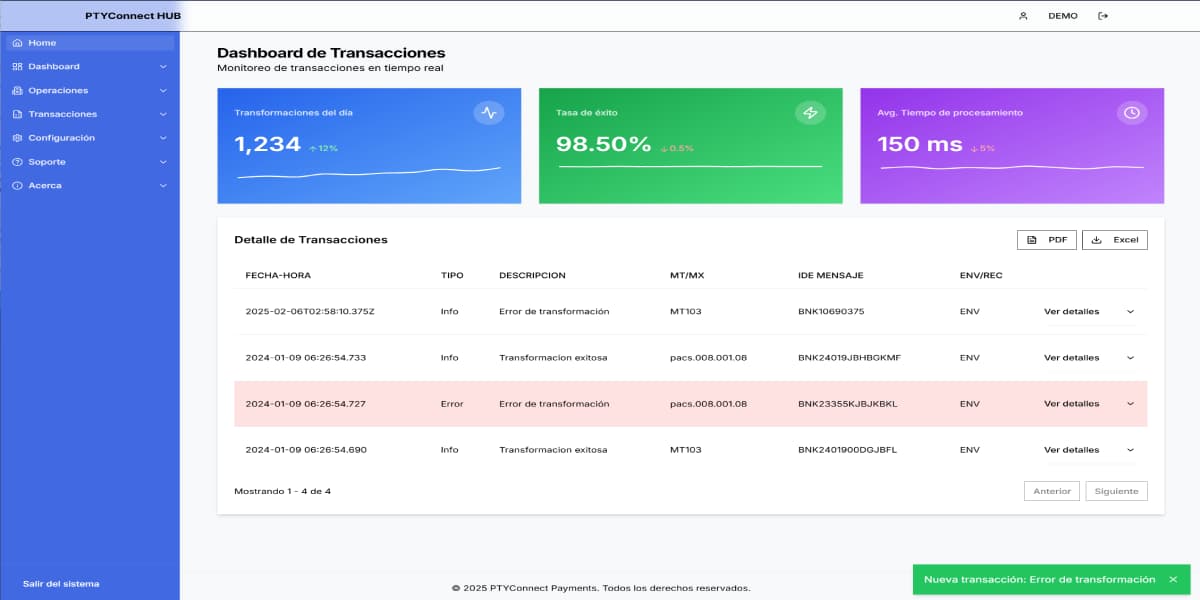Click the Avg. Tiempo de procesamiento sparkline
Viewport: 1200px width, 600px height.
point(1012,167)
